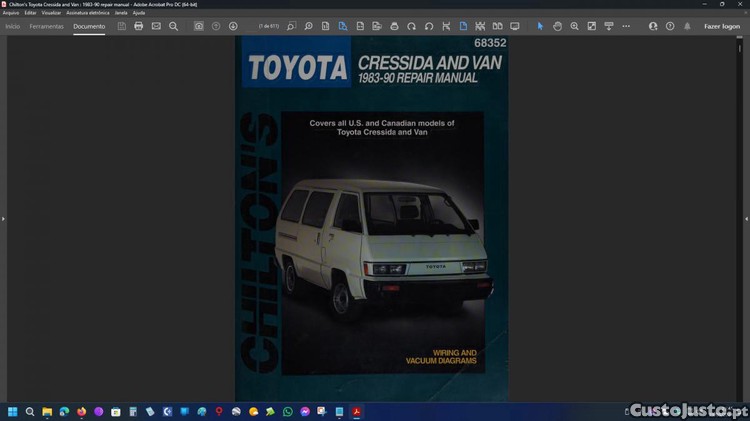Click the page number field
Viewport: 750px width, 421px height.
tap(268, 26)
